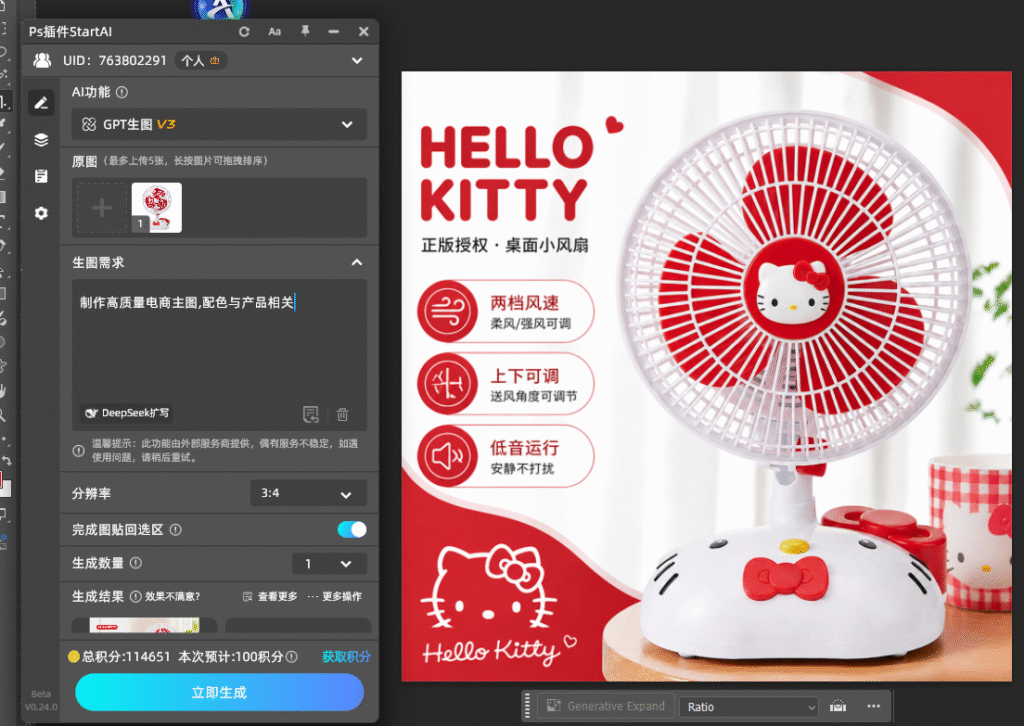Collapse the 生图需求 section
Image resolution: width=1024 pixels, height=726 pixels.
(x=355, y=262)
